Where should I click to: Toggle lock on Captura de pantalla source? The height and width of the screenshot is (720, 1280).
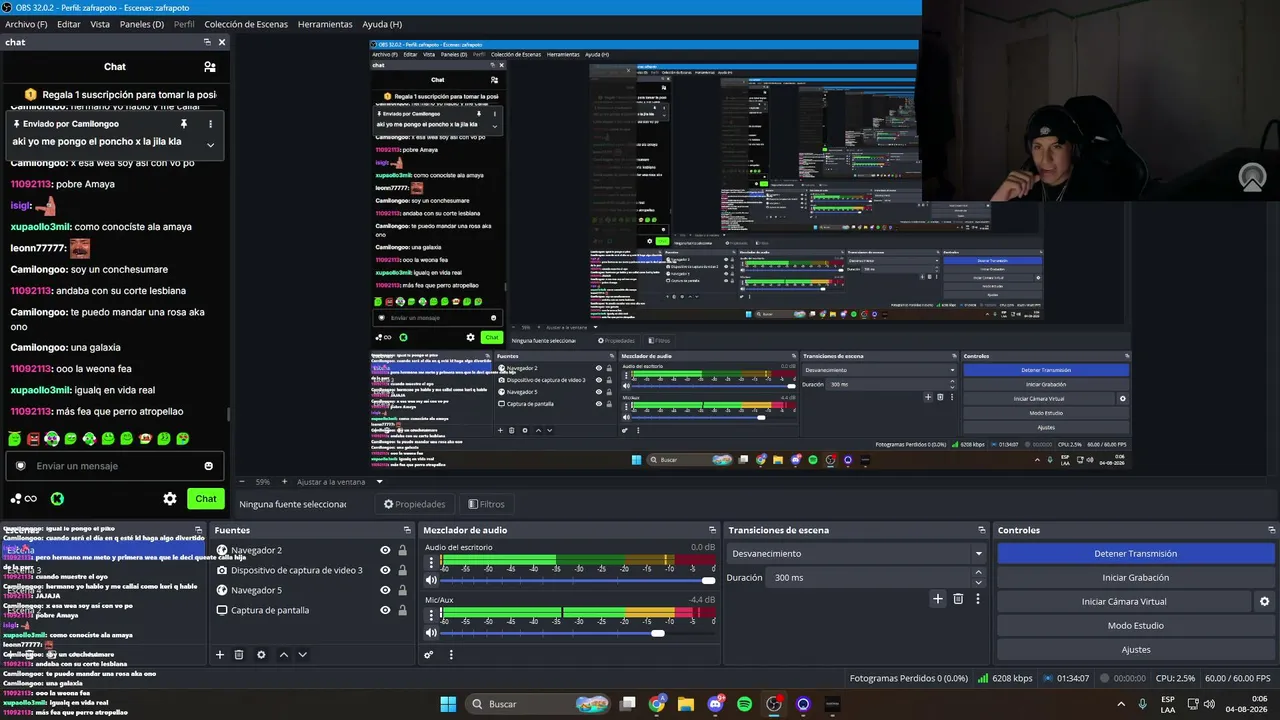pyautogui.click(x=402, y=610)
